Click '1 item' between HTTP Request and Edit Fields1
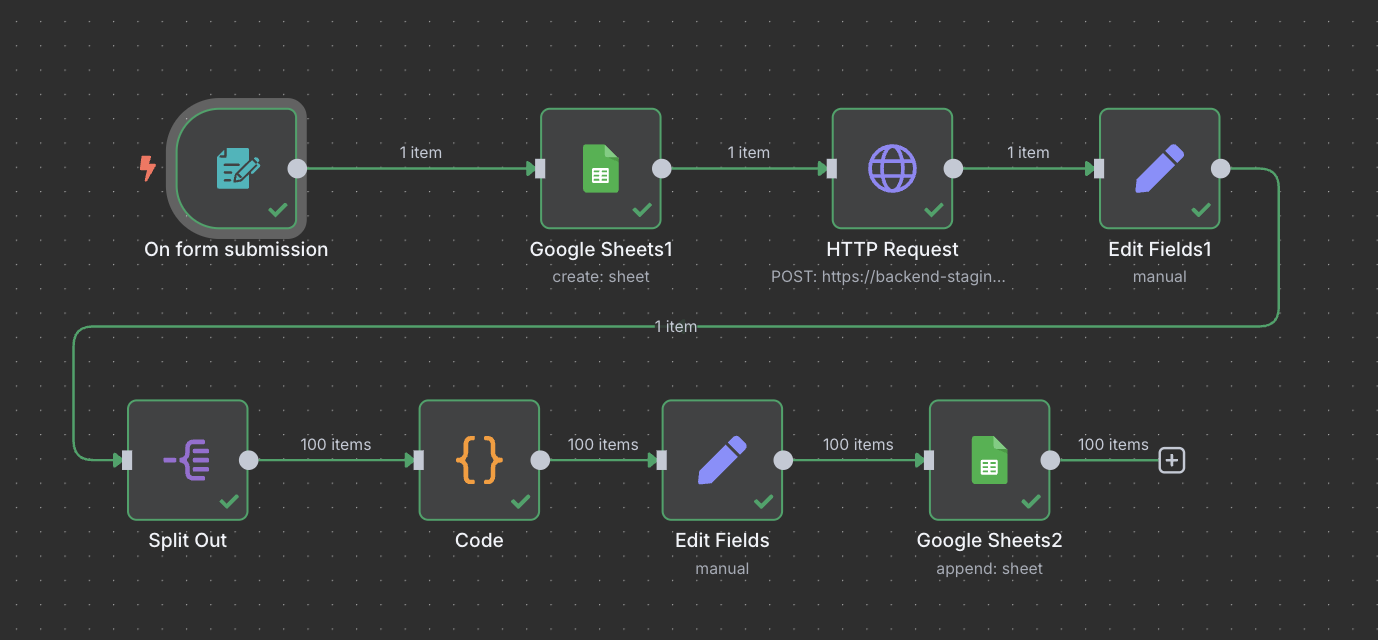 tap(1028, 152)
